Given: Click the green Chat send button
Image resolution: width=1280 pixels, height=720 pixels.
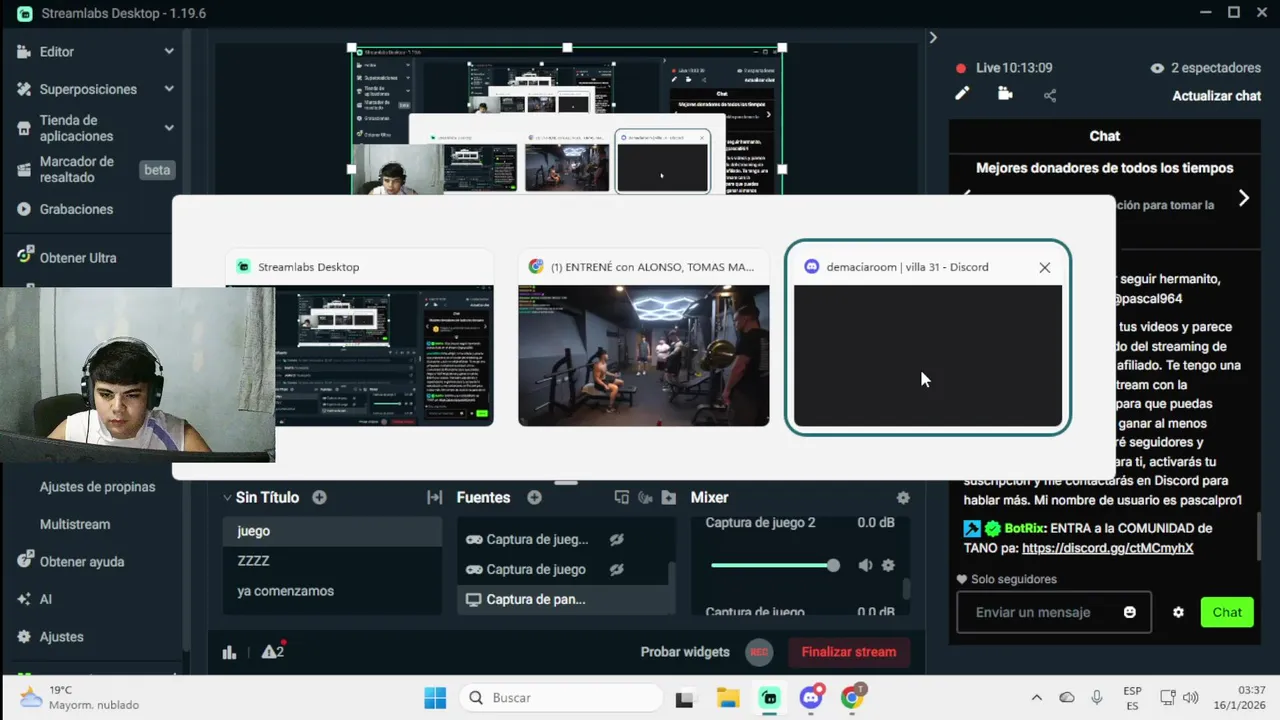Looking at the screenshot, I should pyautogui.click(x=1227, y=612).
